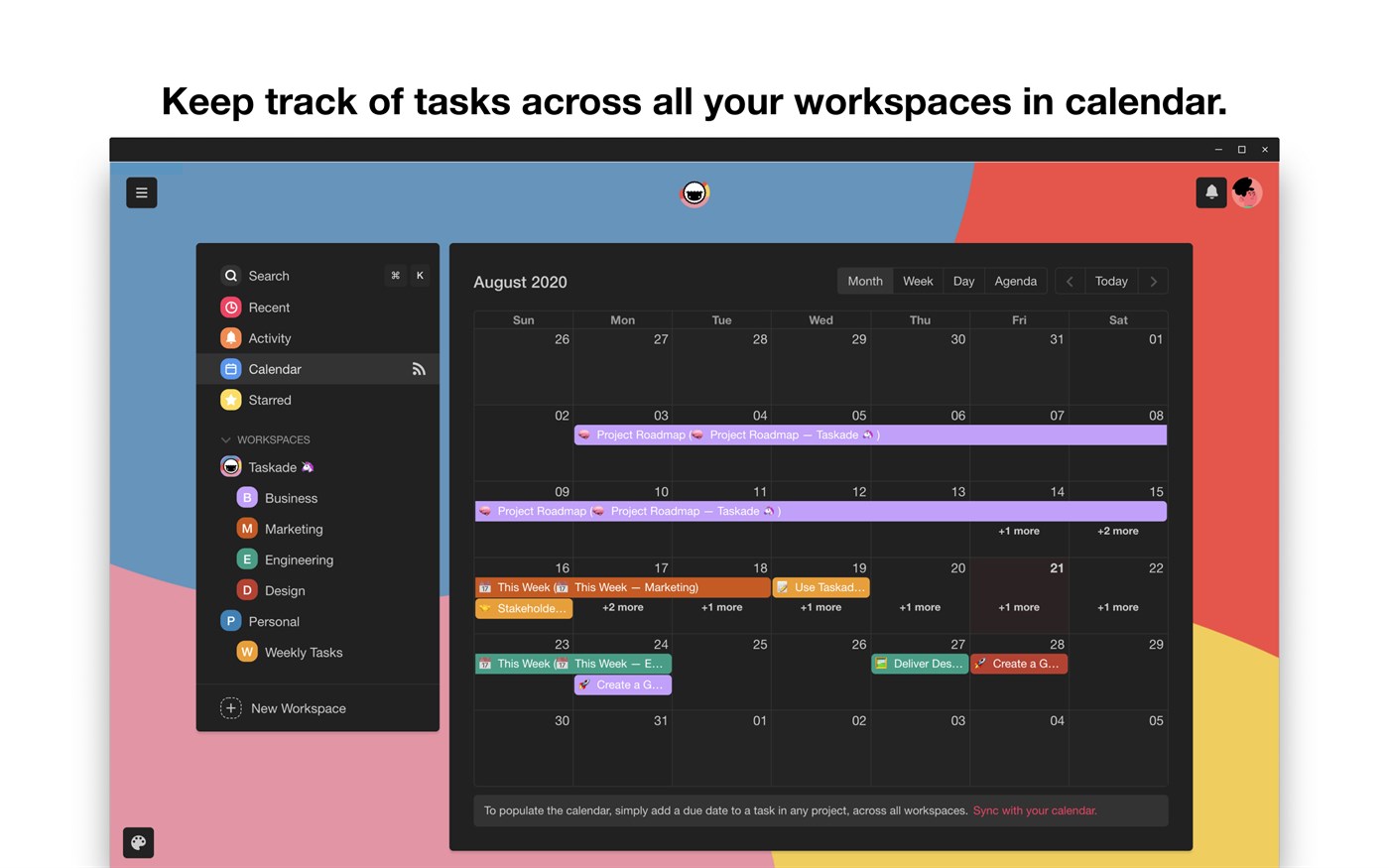Go to the next month arrow
The height and width of the screenshot is (868, 1389).
(x=1153, y=282)
